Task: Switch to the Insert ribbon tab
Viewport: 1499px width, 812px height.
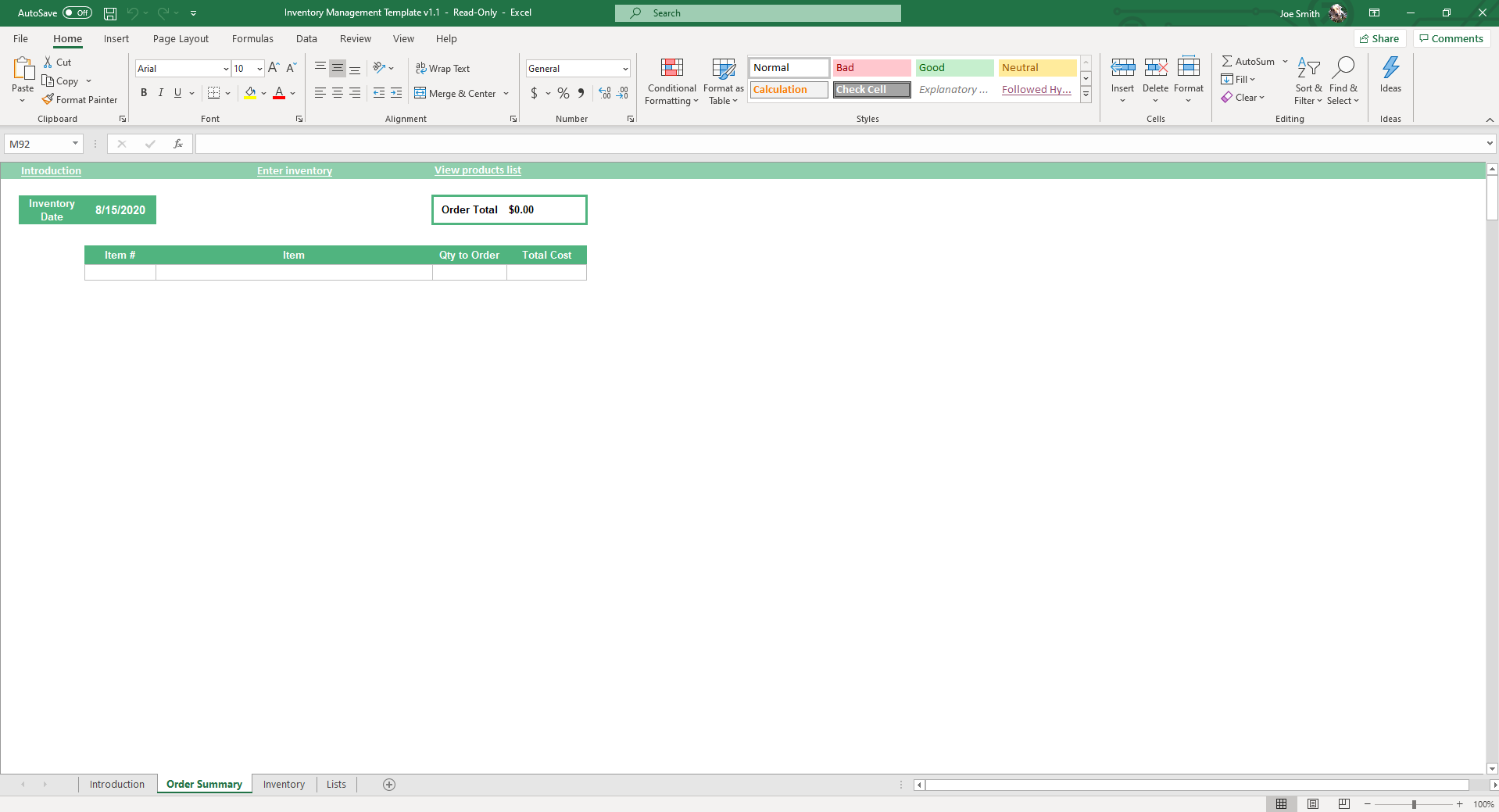Action: click(x=116, y=39)
